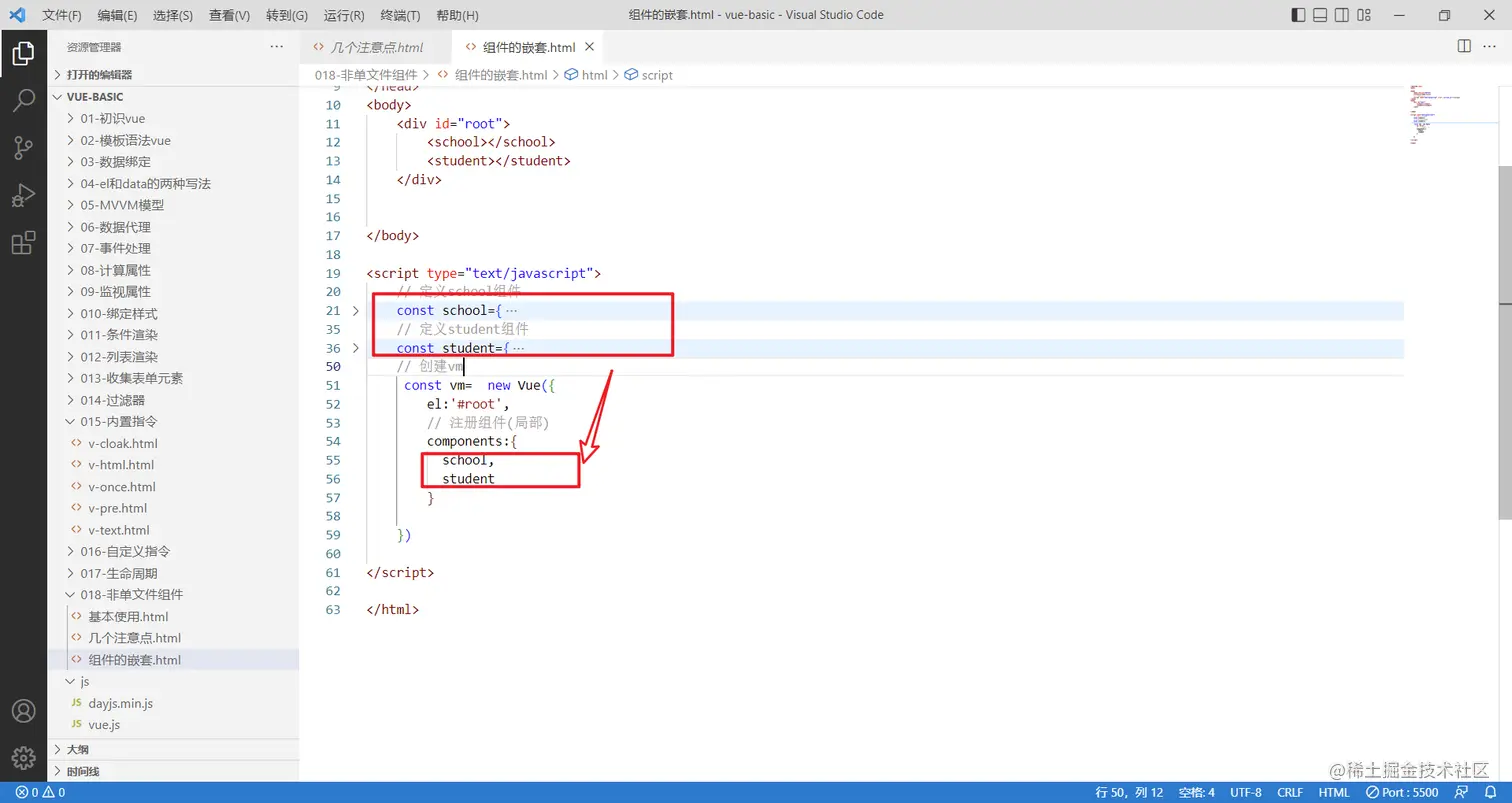Unfold code at line 21 school
Screen dimensions: 1512x803
(356, 311)
